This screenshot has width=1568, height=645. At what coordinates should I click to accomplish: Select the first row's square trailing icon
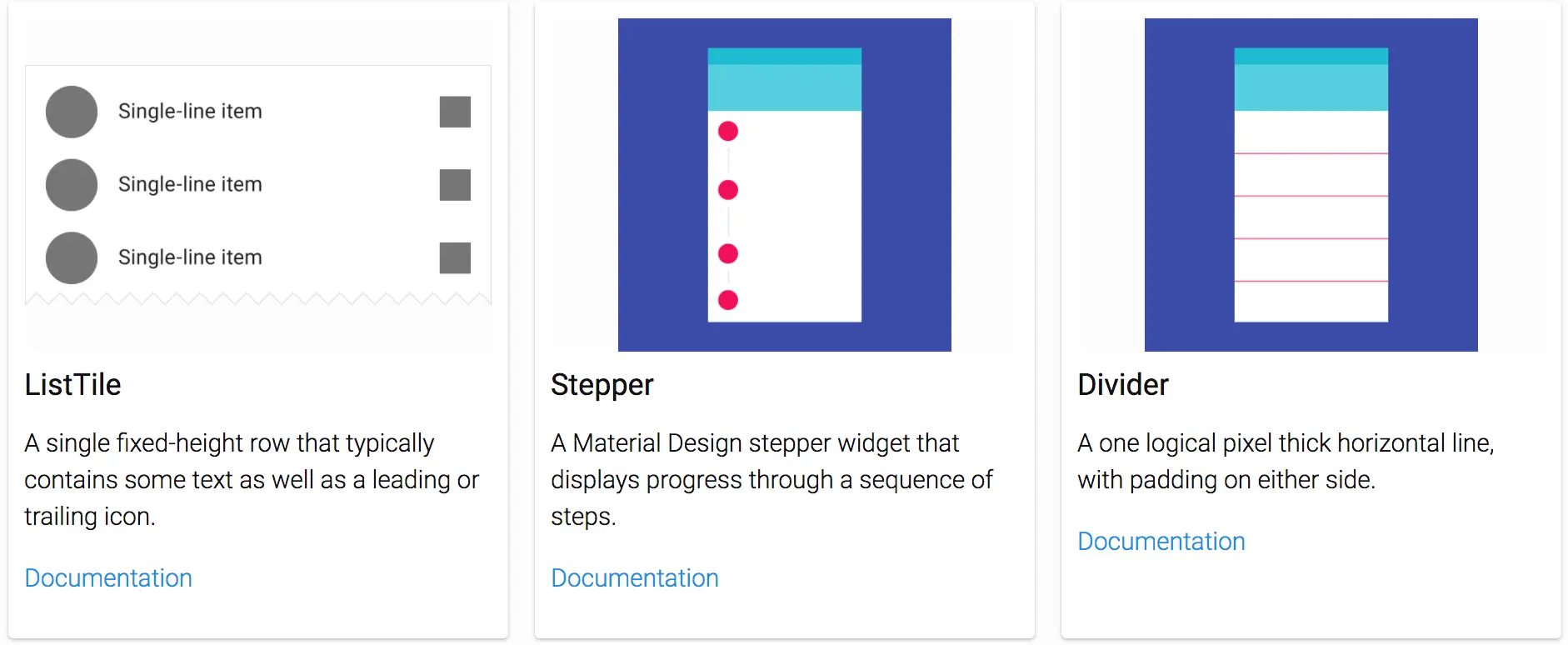tap(455, 112)
